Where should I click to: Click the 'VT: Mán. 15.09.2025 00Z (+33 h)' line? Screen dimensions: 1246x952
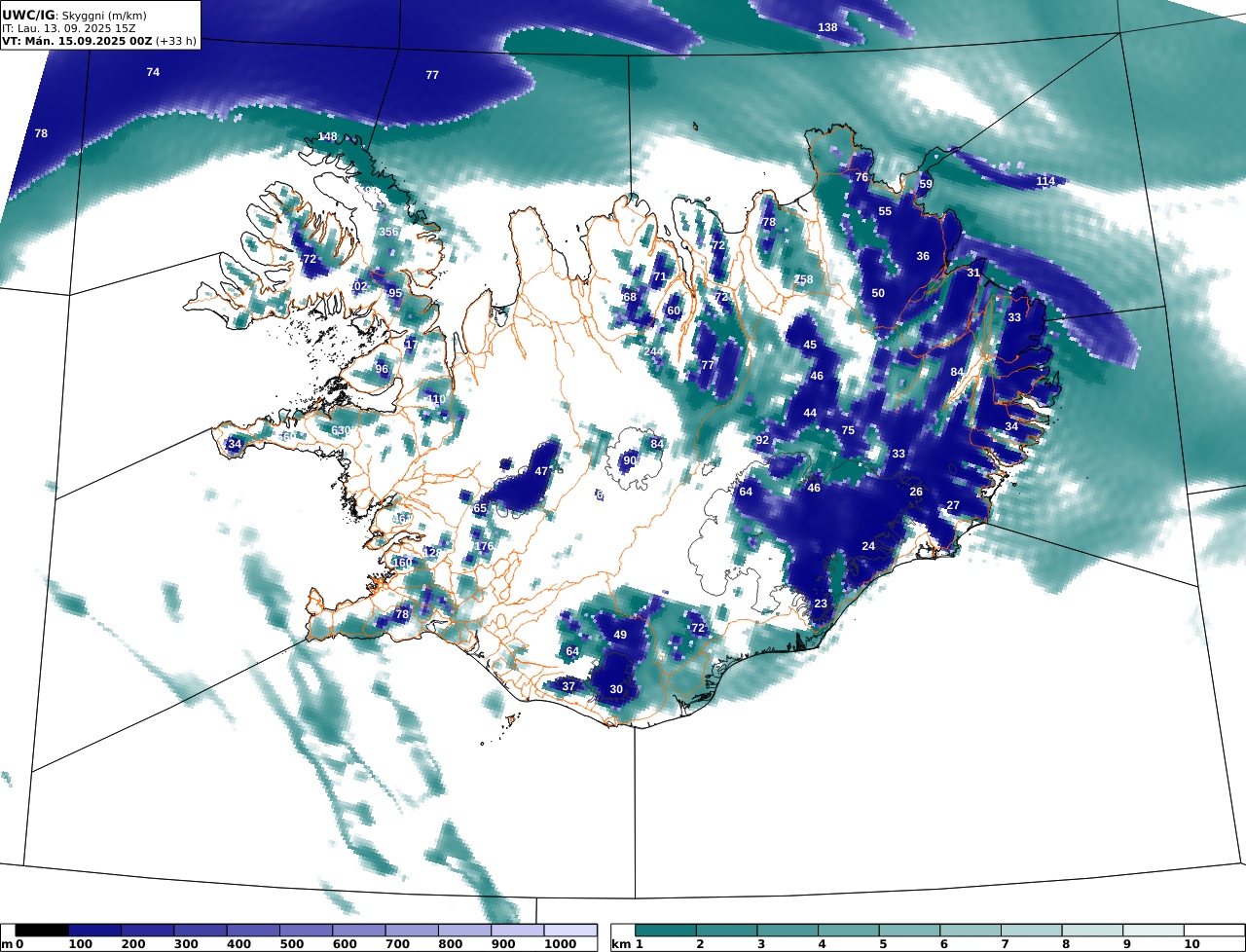(x=98, y=42)
